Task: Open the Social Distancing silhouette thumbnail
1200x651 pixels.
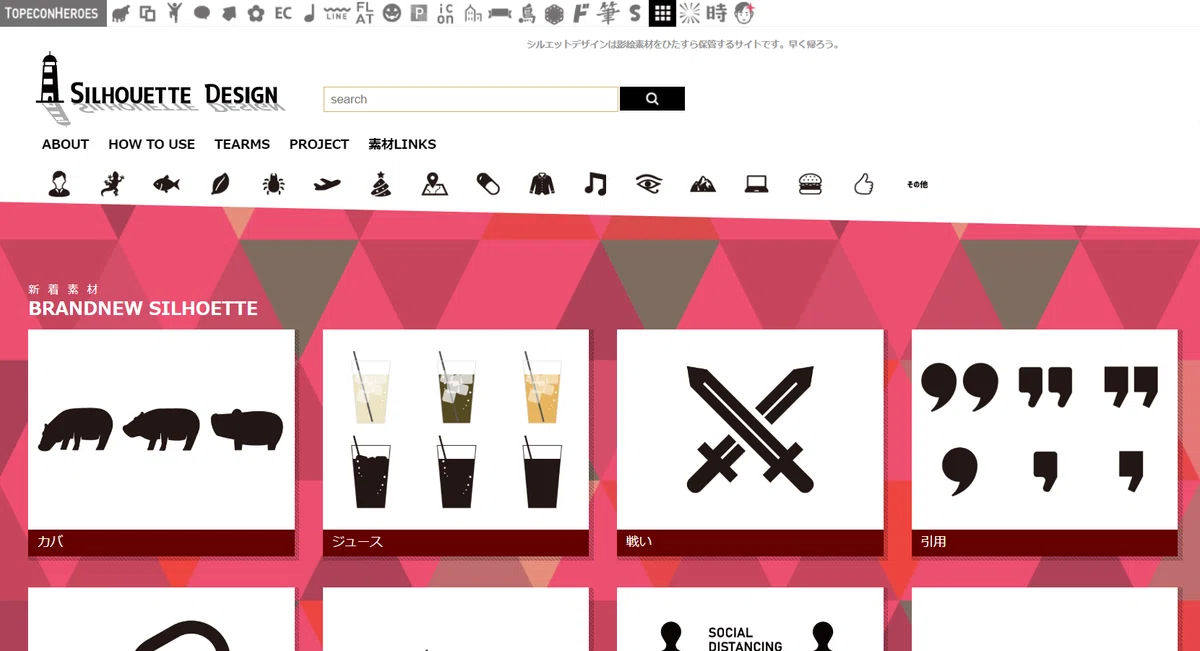Action: (750, 620)
